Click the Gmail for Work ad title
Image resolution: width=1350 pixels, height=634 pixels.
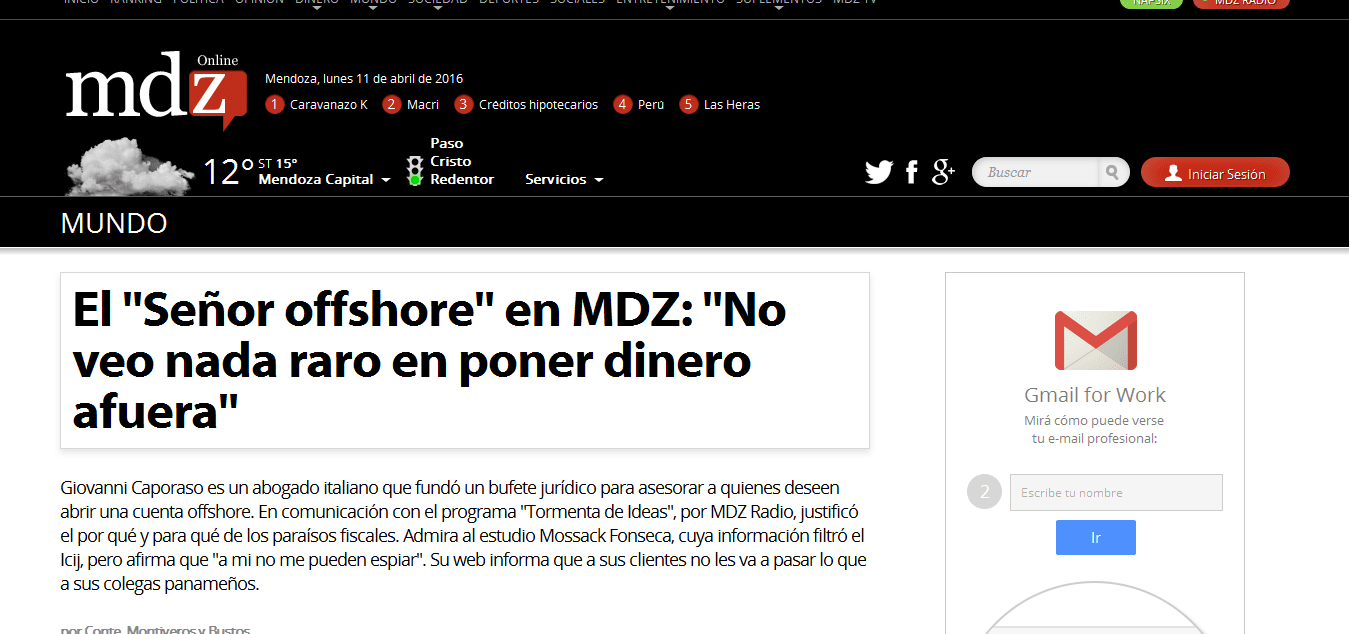click(x=1095, y=395)
